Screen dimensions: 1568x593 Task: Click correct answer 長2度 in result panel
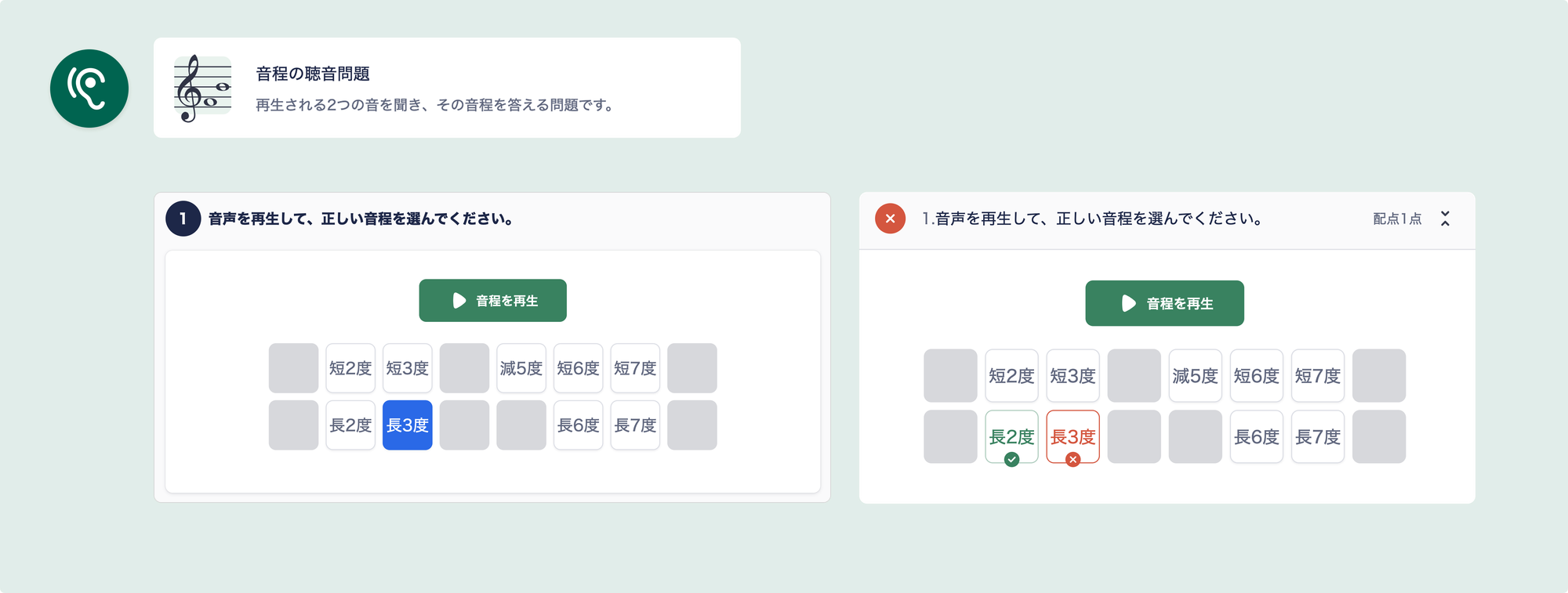pyautogui.click(x=1011, y=435)
